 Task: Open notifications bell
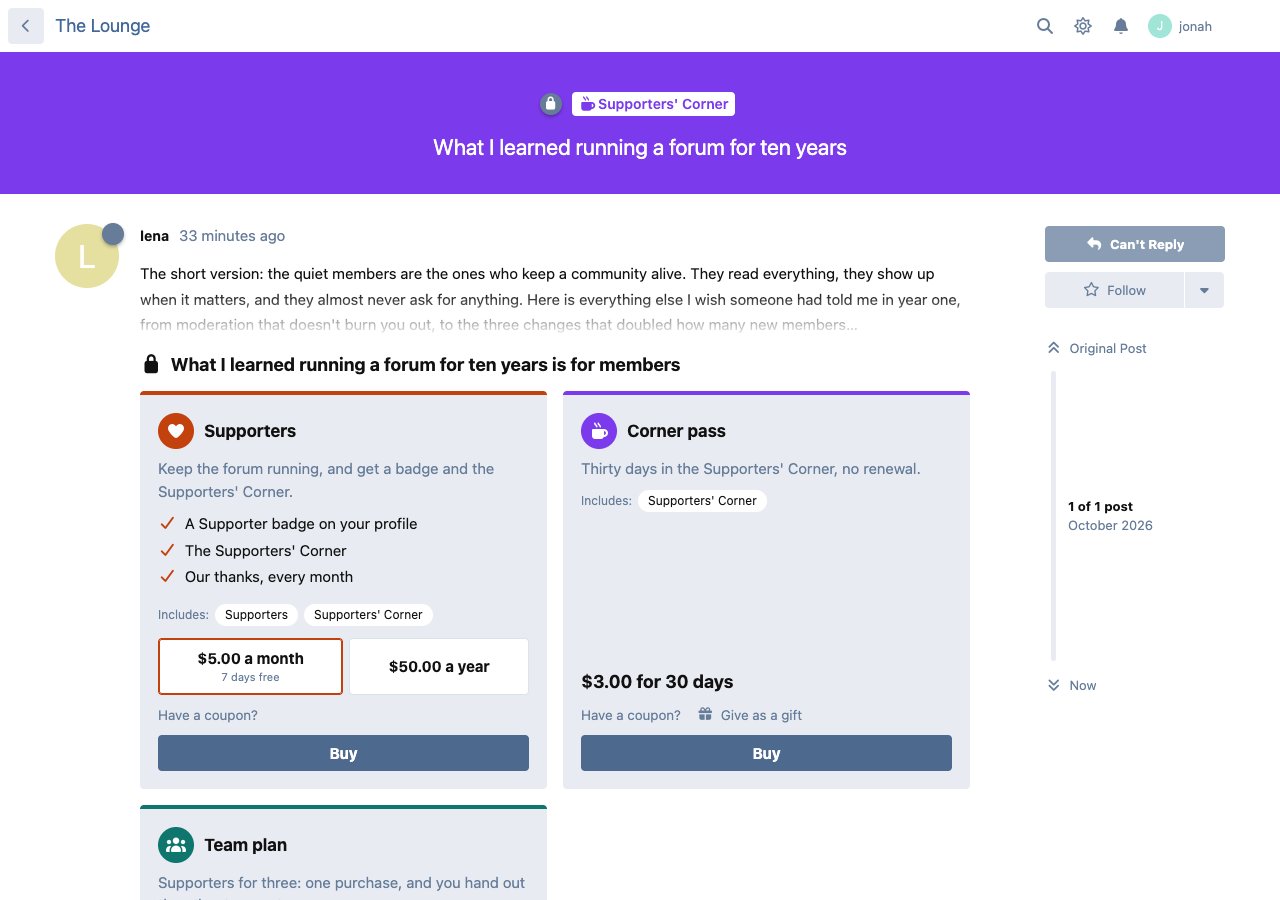pyautogui.click(x=1121, y=26)
